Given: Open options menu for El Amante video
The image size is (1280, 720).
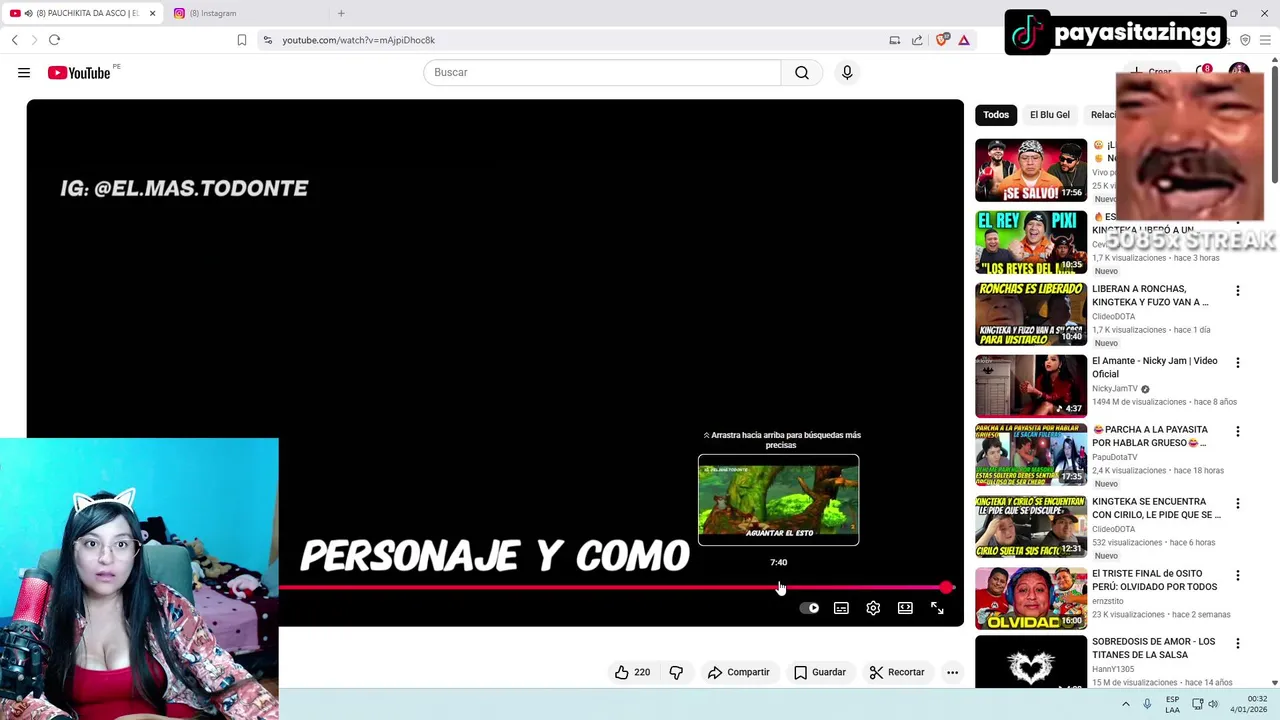Looking at the screenshot, I should [1237, 363].
